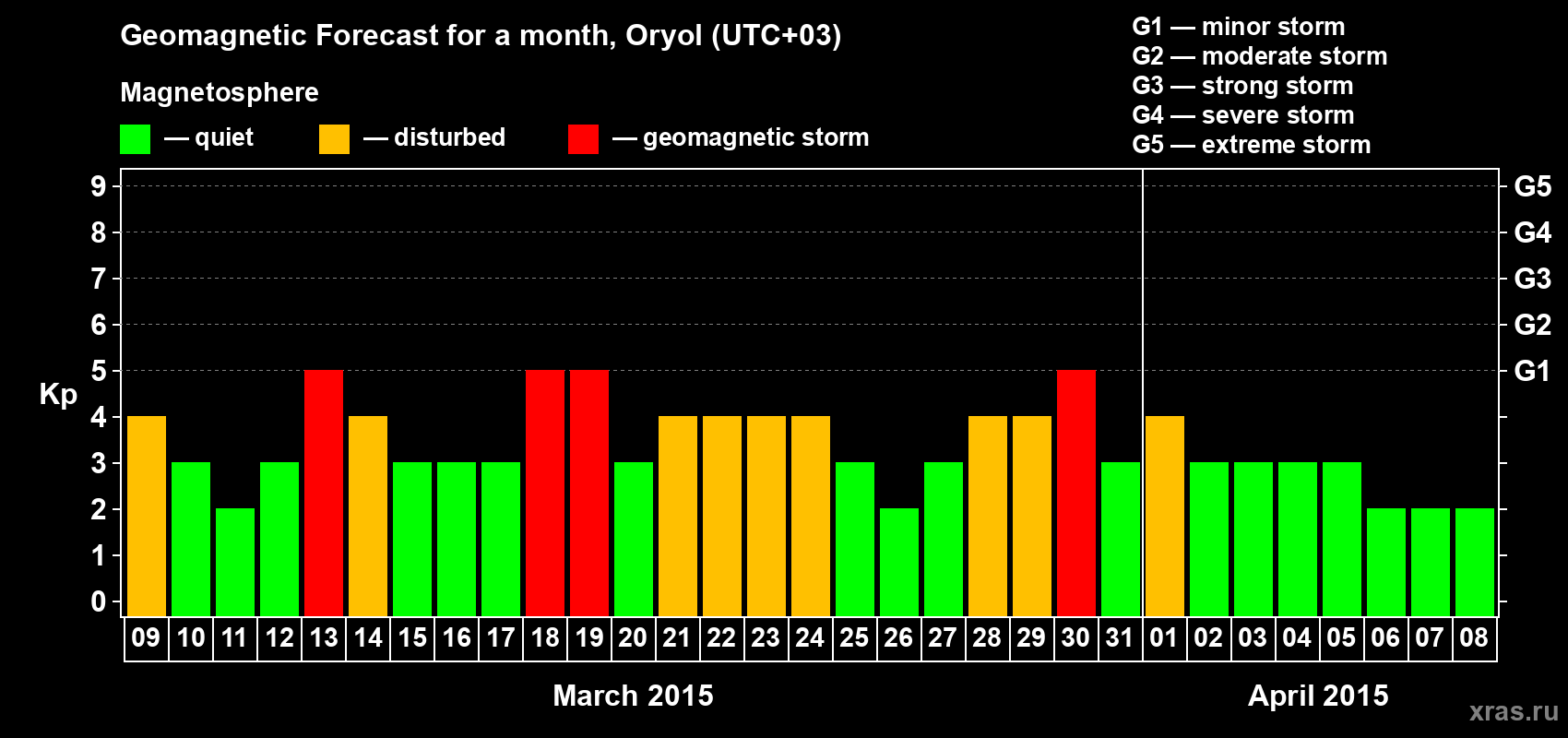Click the 'G1 — minor storm' legend line
The image size is (1568, 738).
click(1238, 27)
